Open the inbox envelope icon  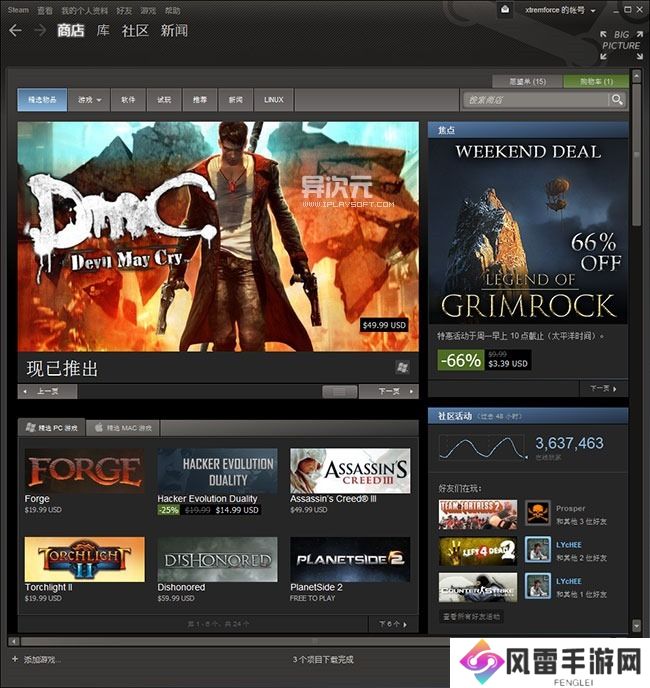click(505, 10)
